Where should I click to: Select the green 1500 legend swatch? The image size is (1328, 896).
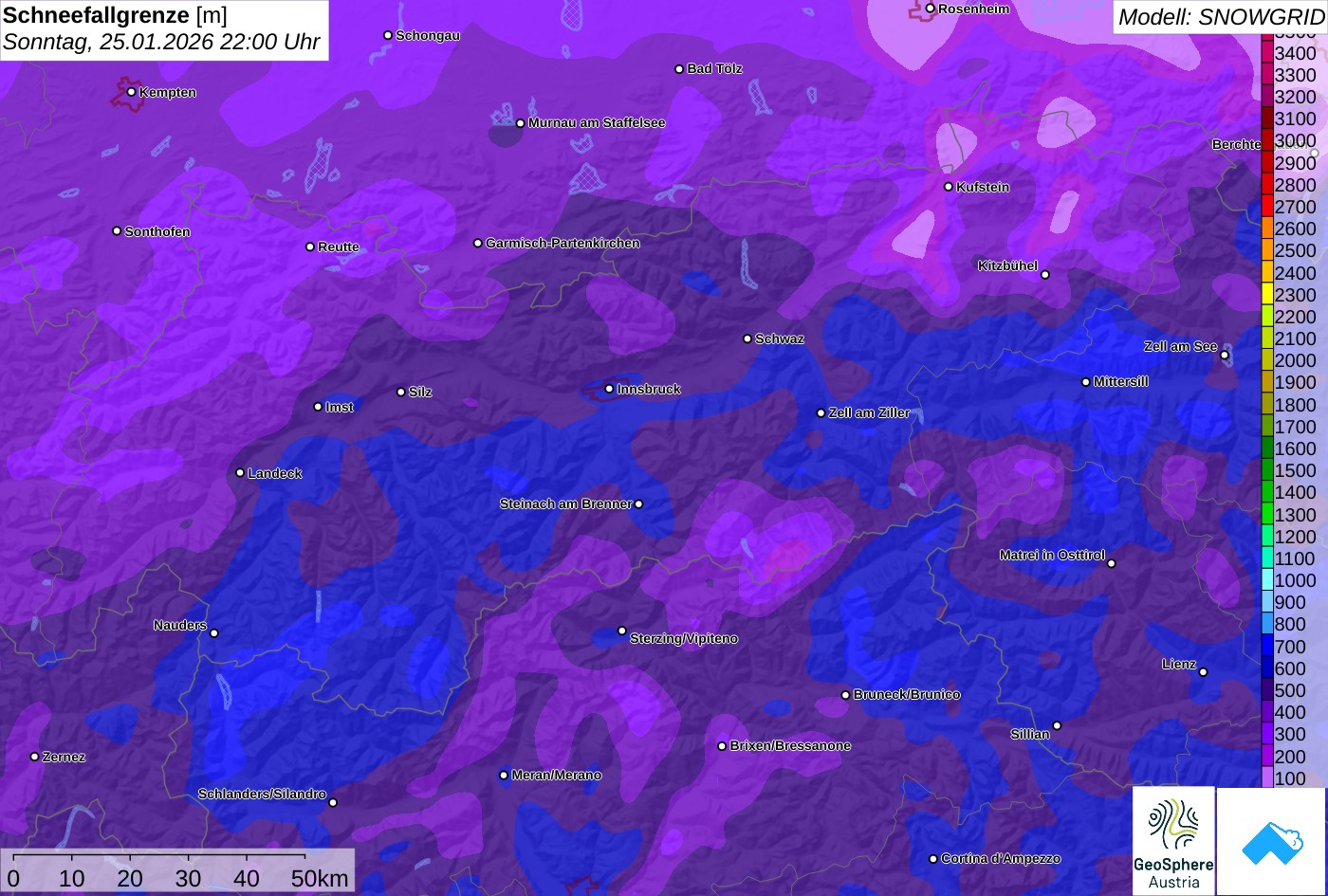click(1267, 470)
